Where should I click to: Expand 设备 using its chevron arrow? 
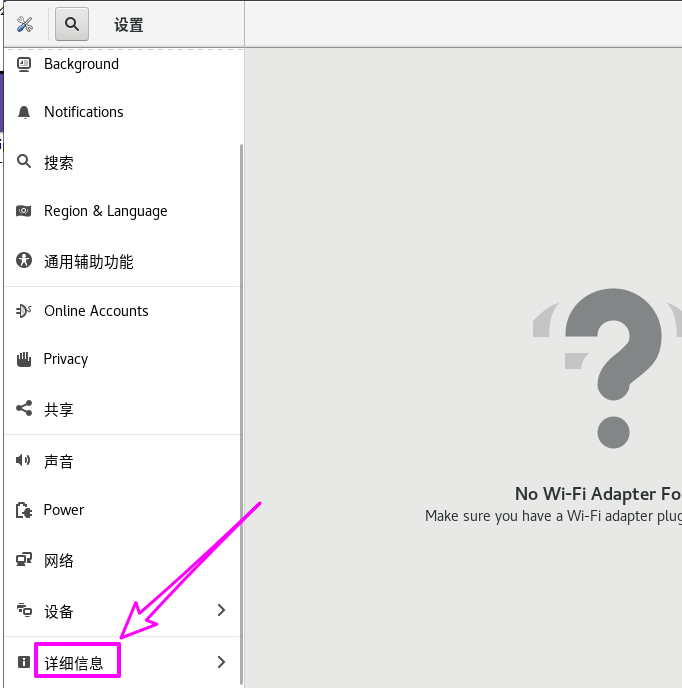[221, 610]
